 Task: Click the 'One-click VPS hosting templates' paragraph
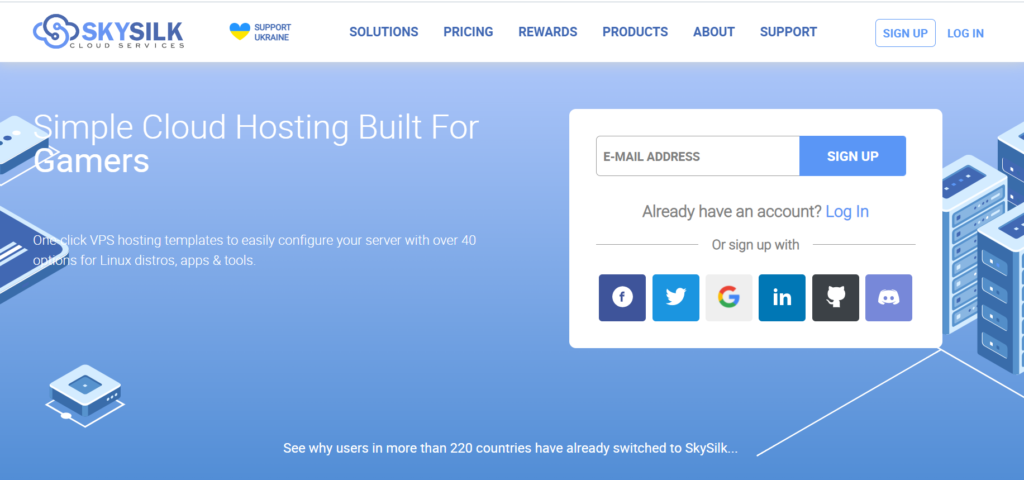(255, 250)
